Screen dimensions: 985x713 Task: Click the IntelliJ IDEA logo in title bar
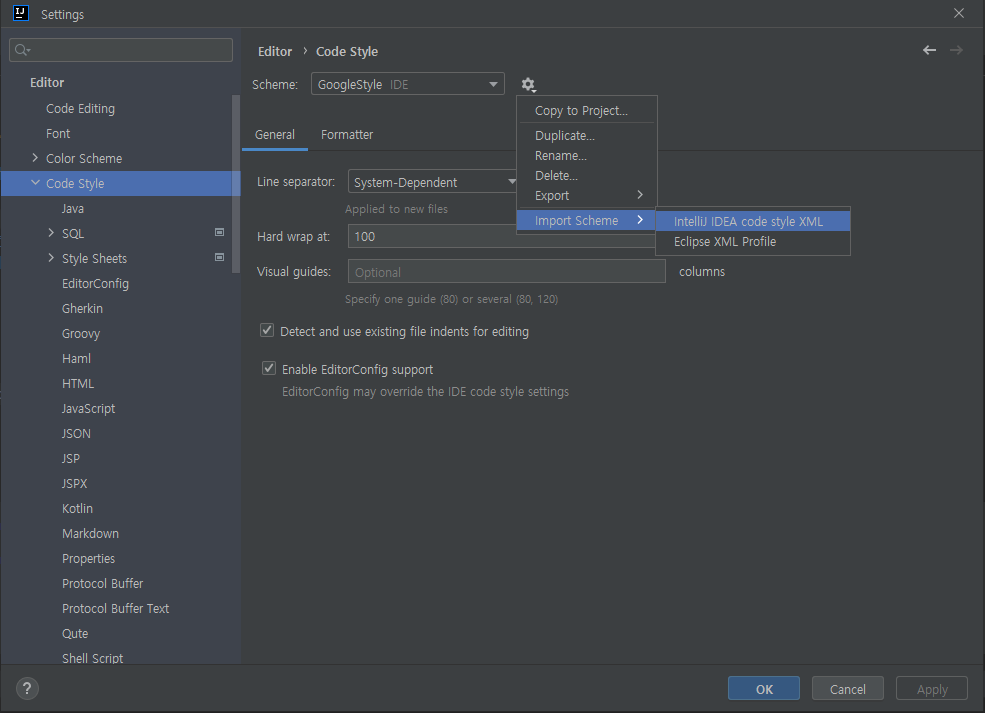pos(21,13)
